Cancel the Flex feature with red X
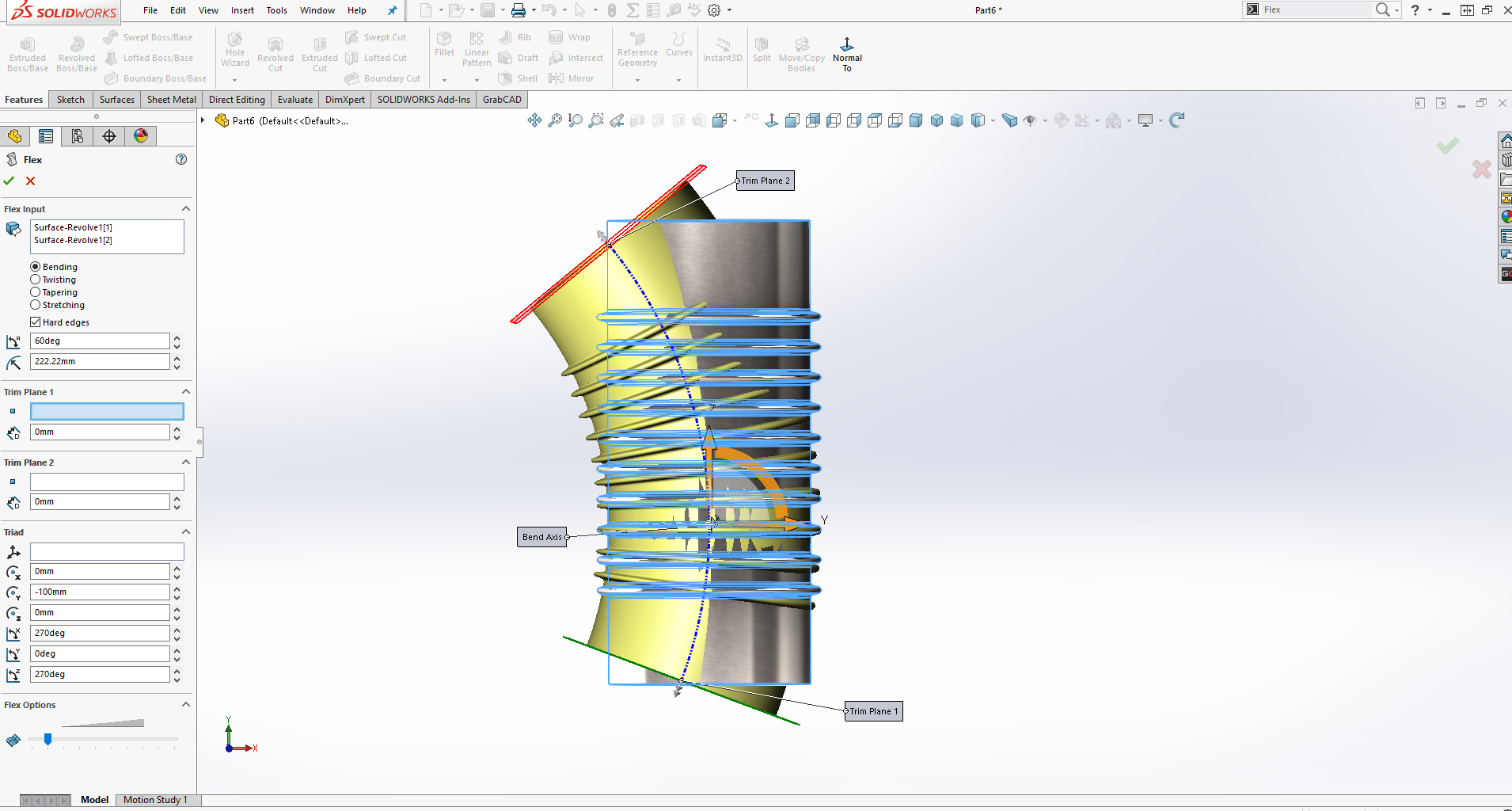The width and height of the screenshot is (1512, 811). click(30, 181)
